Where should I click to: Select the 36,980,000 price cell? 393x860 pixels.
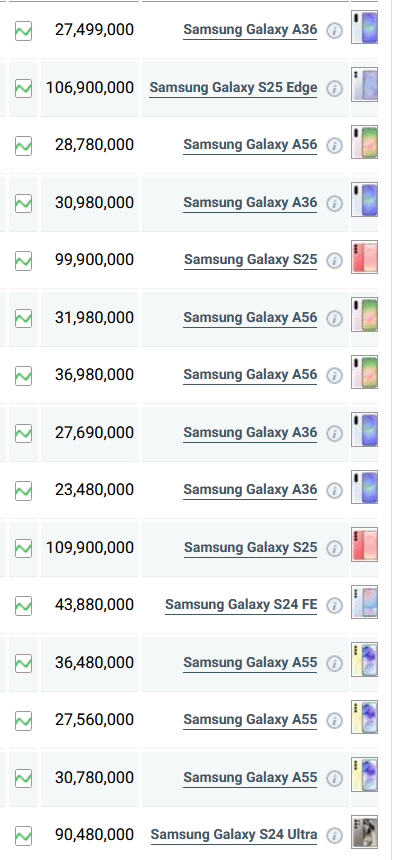pos(90,375)
